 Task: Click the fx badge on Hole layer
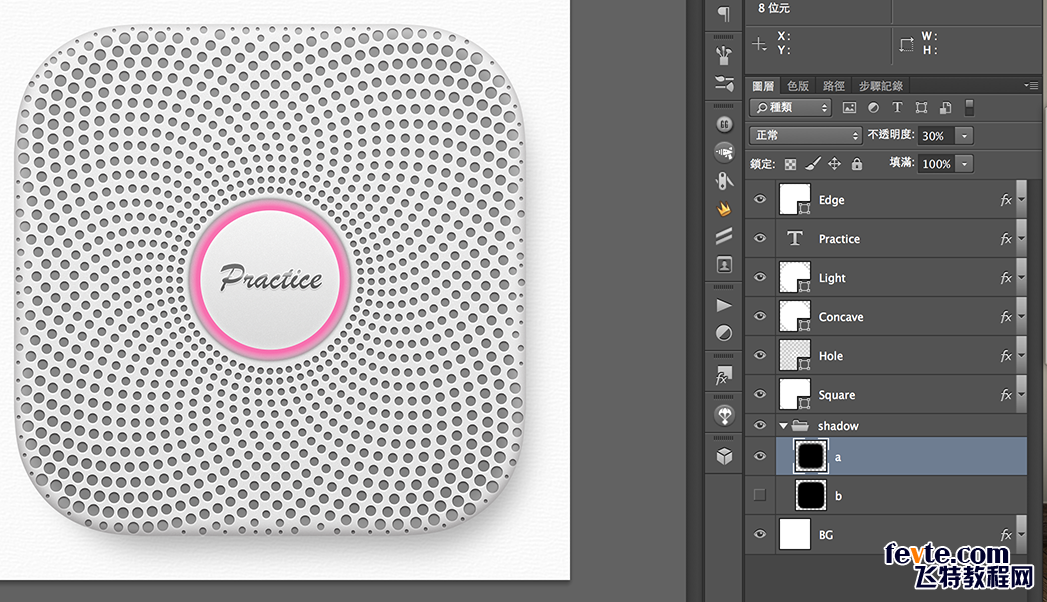[1006, 356]
